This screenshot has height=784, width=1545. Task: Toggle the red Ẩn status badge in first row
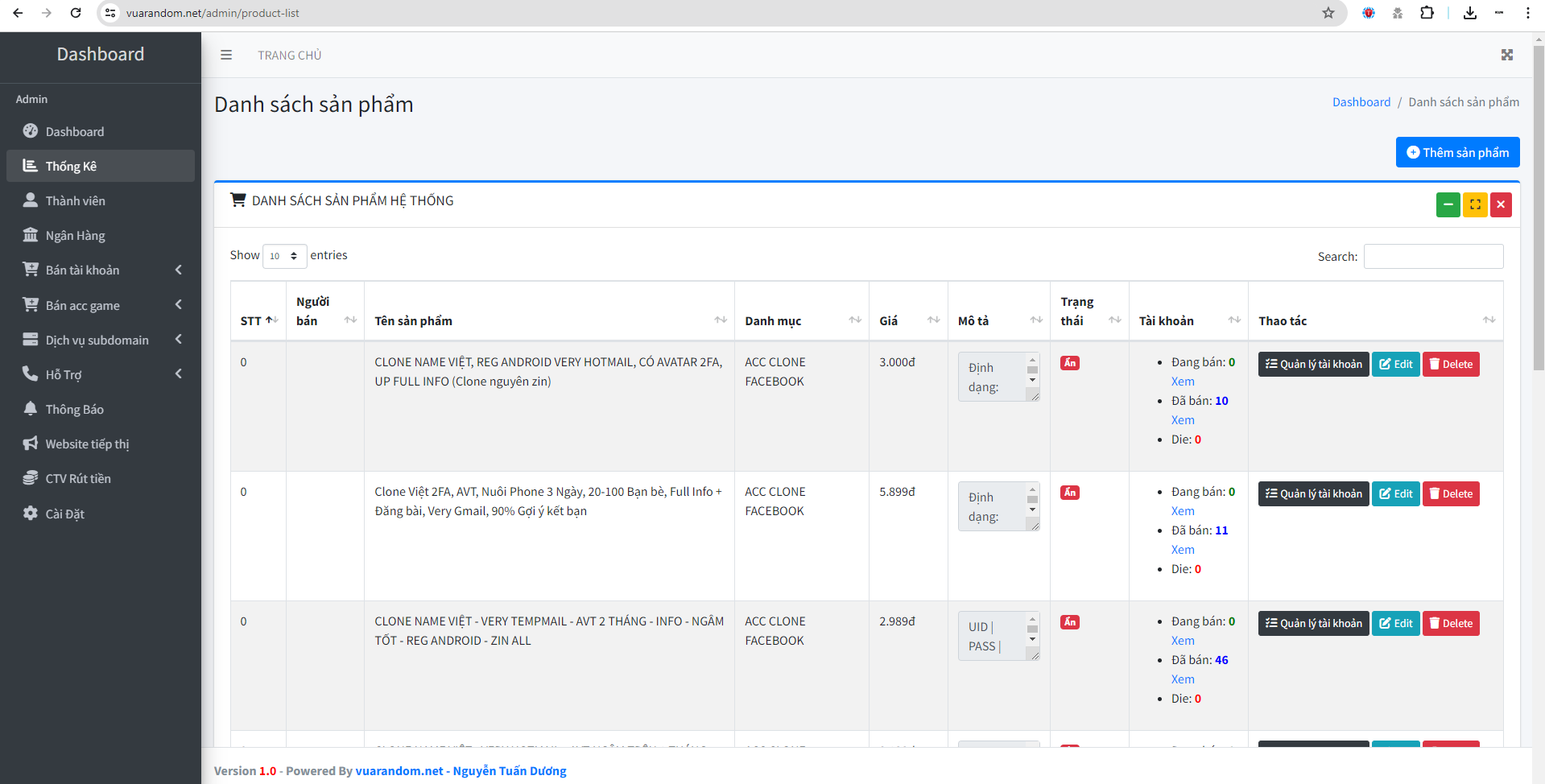point(1070,363)
